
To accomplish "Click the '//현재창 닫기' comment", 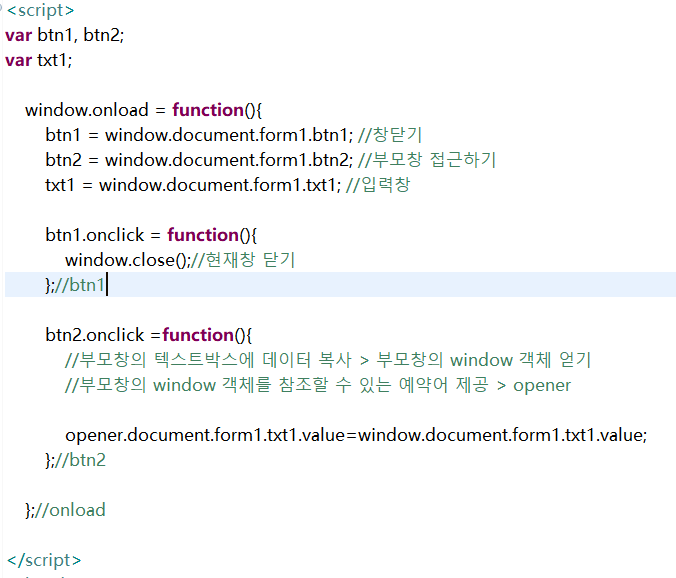I will tap(241, 260).
